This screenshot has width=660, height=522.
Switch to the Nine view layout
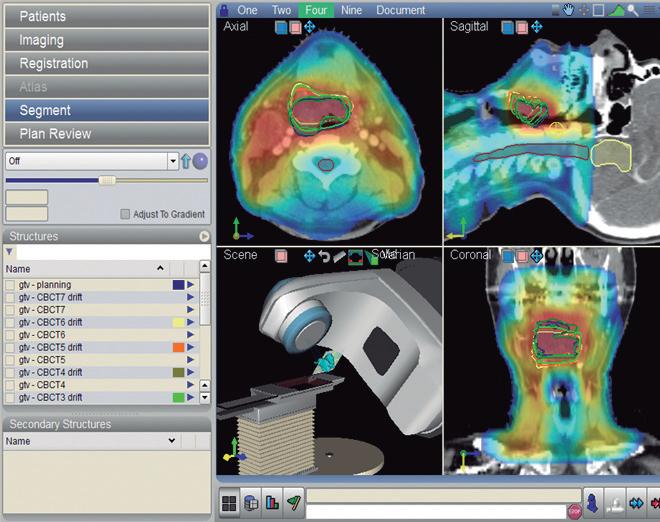[x=351, y=10]
